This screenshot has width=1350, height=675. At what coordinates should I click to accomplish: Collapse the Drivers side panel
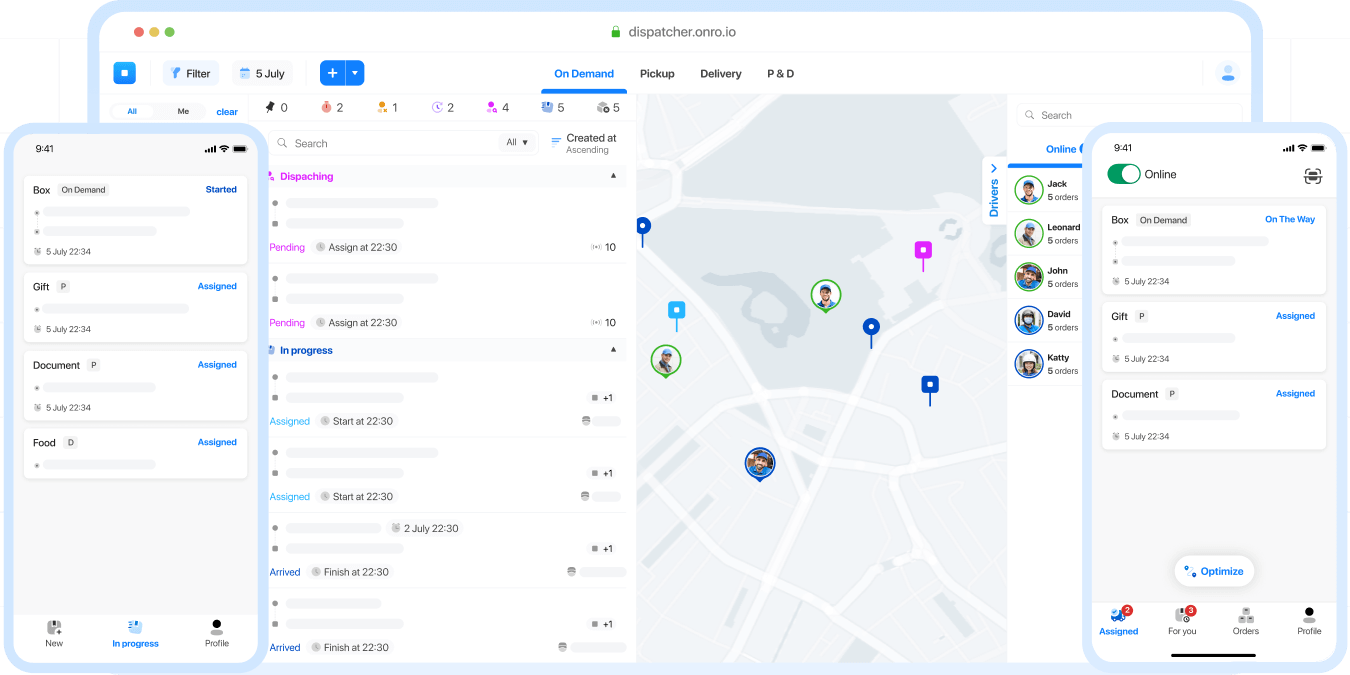click(x=993, y=190)
